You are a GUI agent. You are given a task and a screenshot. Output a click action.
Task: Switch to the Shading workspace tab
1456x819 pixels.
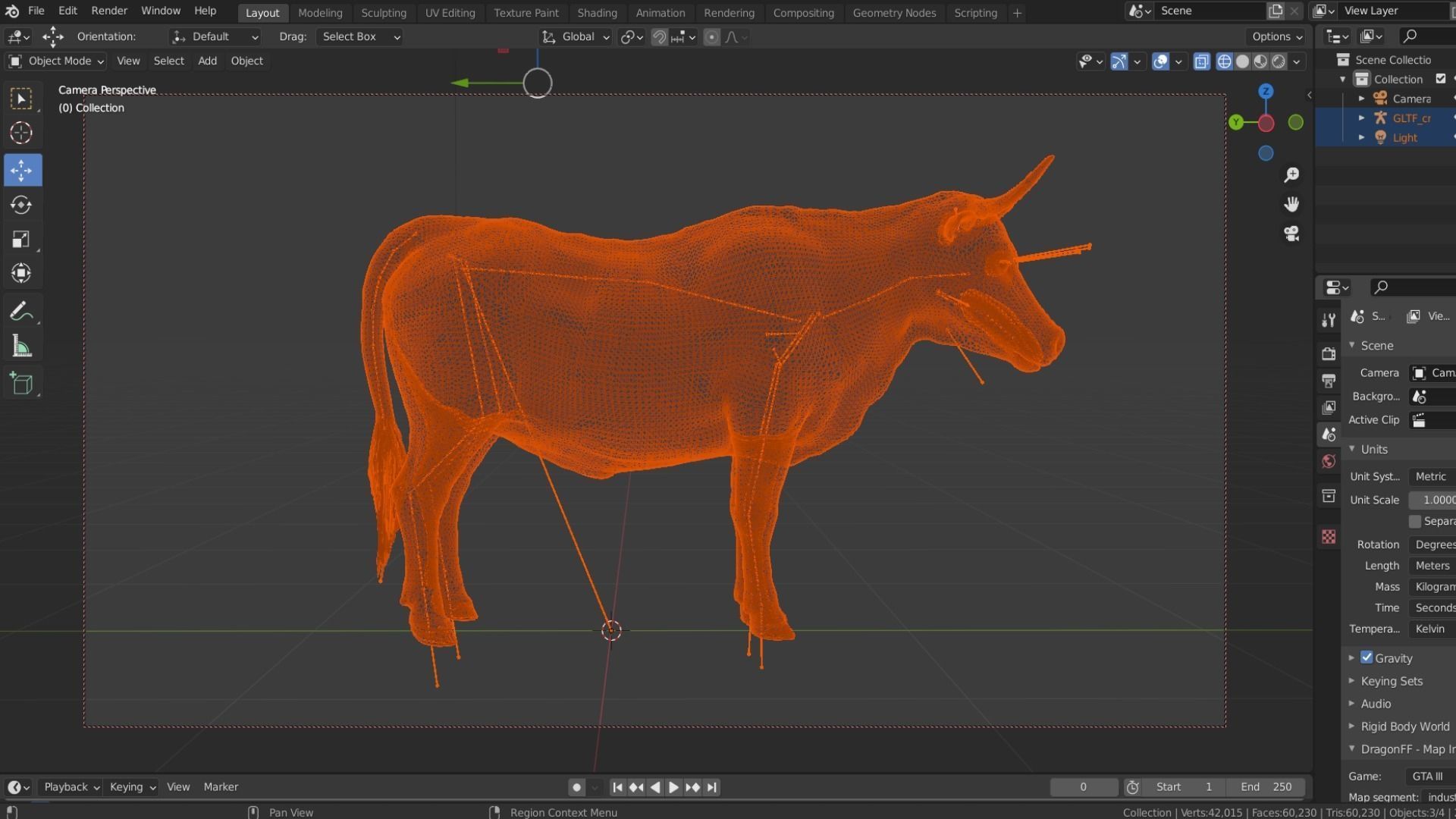[x=597, y=13]
